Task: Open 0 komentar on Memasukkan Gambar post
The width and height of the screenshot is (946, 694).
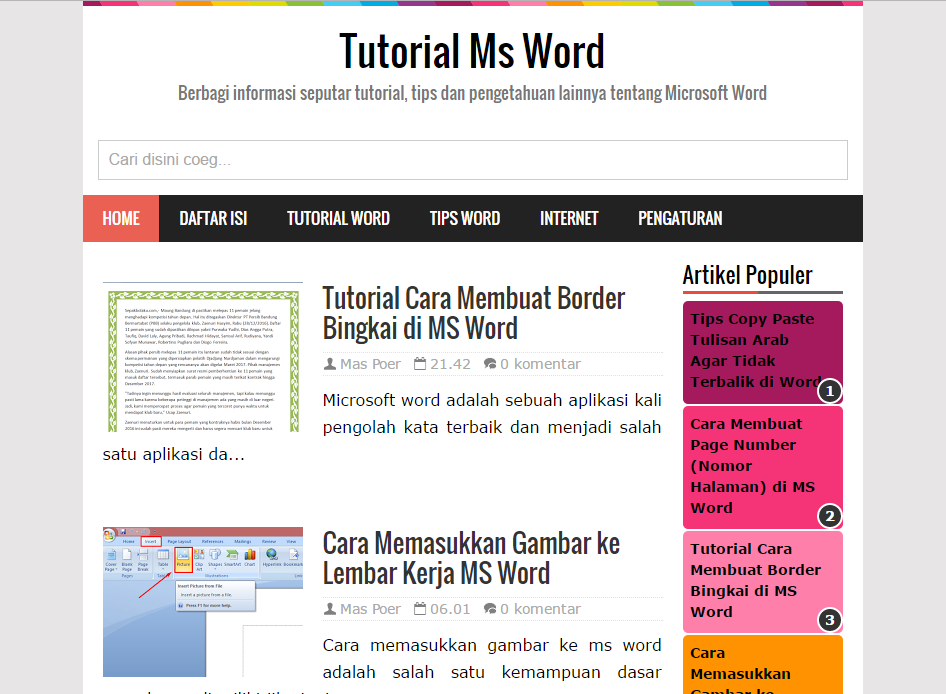Action: (x=540, y=609)
